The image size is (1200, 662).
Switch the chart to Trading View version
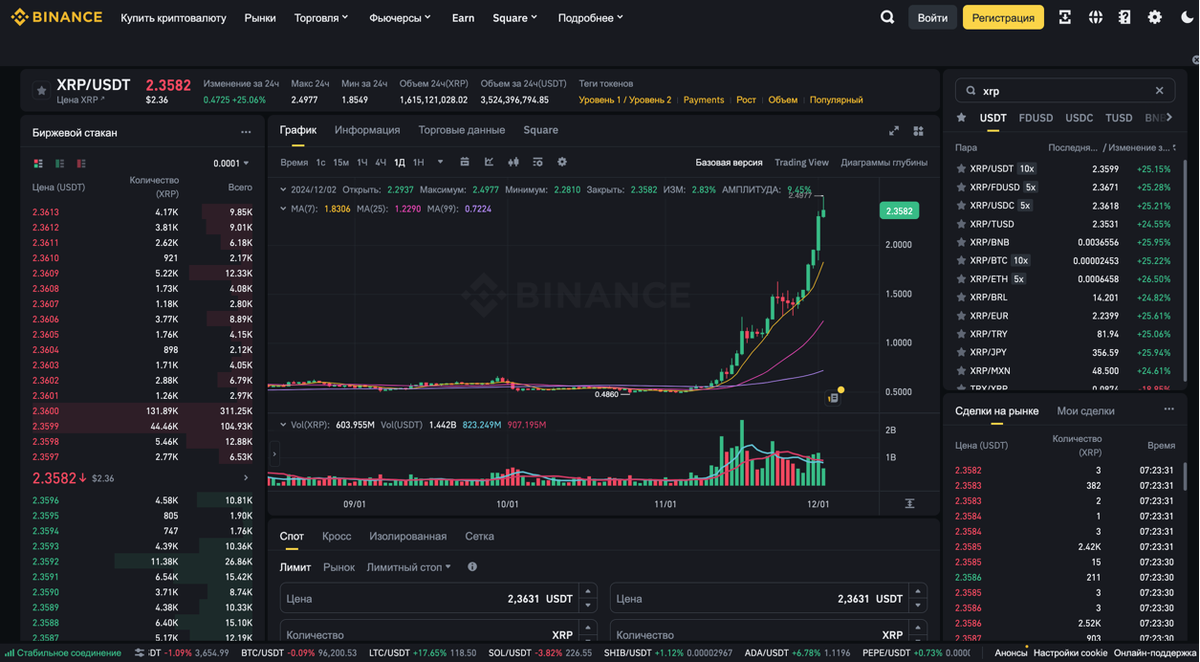pos(801,162)
